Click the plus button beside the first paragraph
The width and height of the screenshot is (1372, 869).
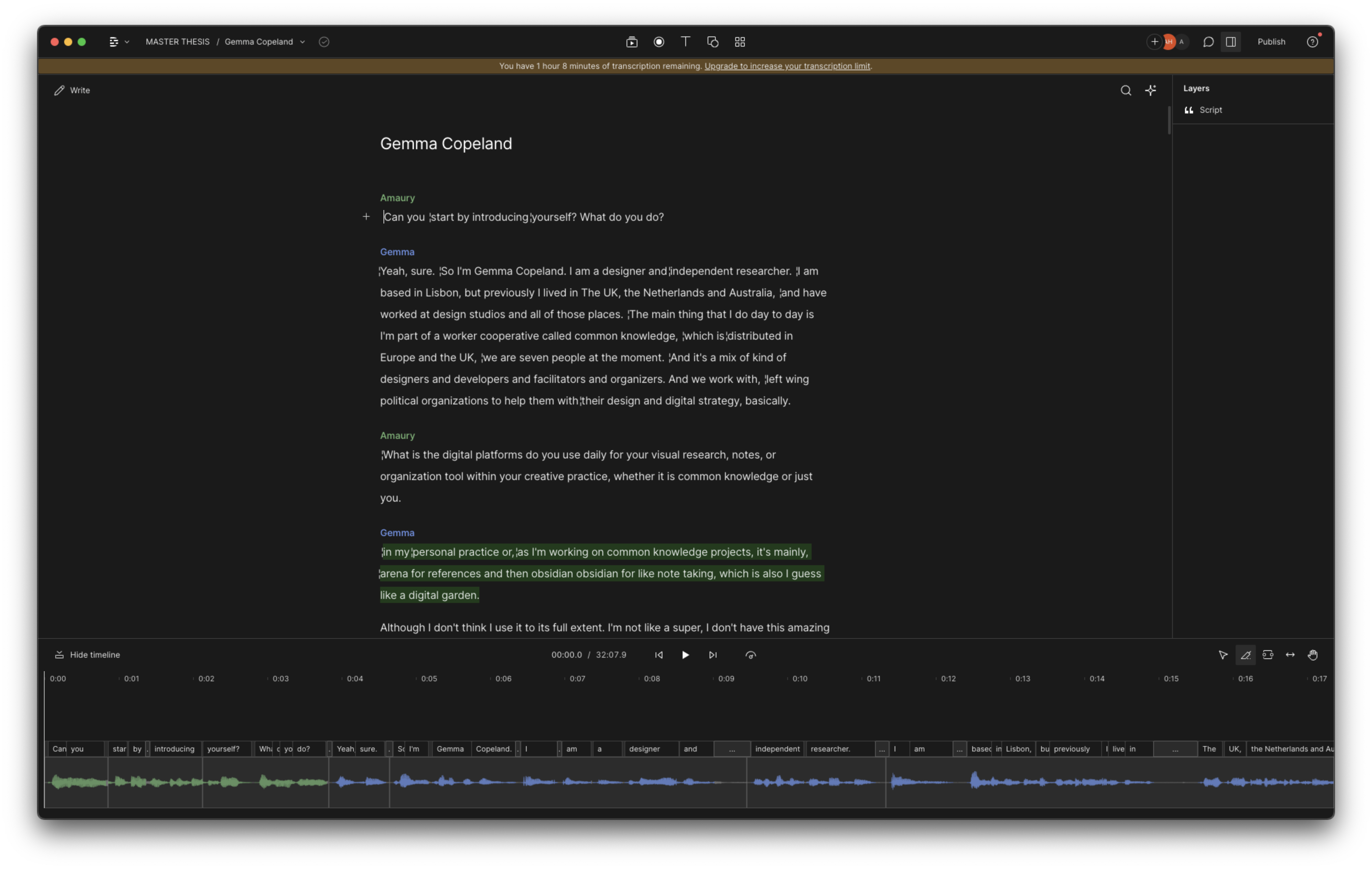click(x=366, y=216)
